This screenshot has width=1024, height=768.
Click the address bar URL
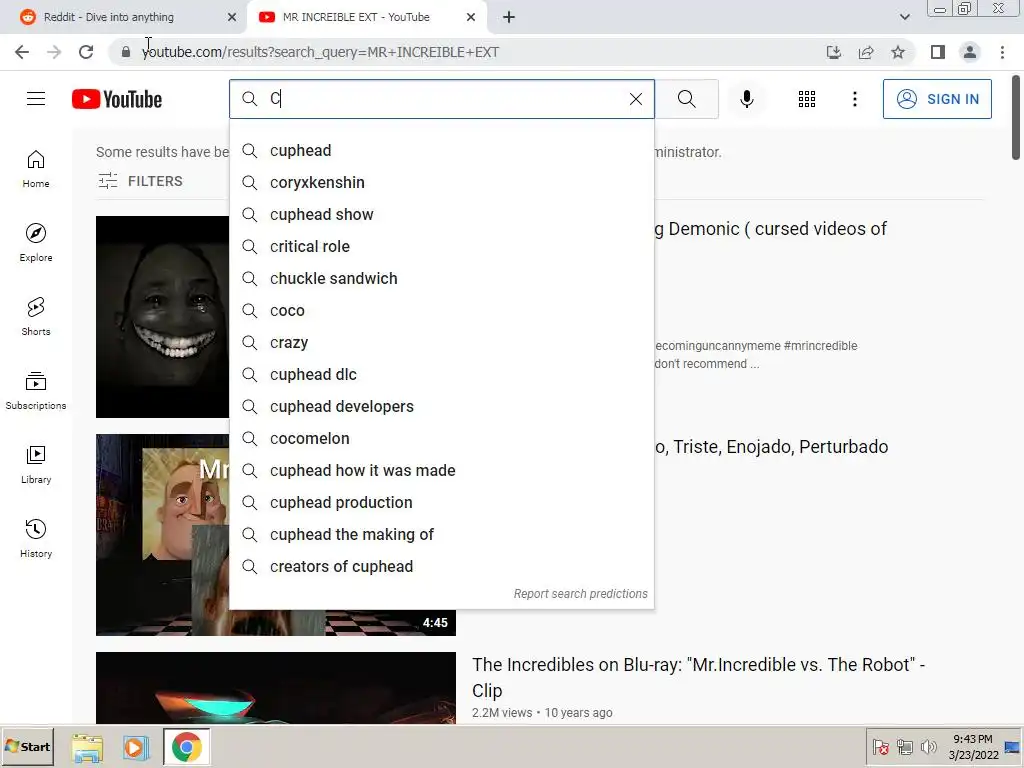click(x=320, y=52)
